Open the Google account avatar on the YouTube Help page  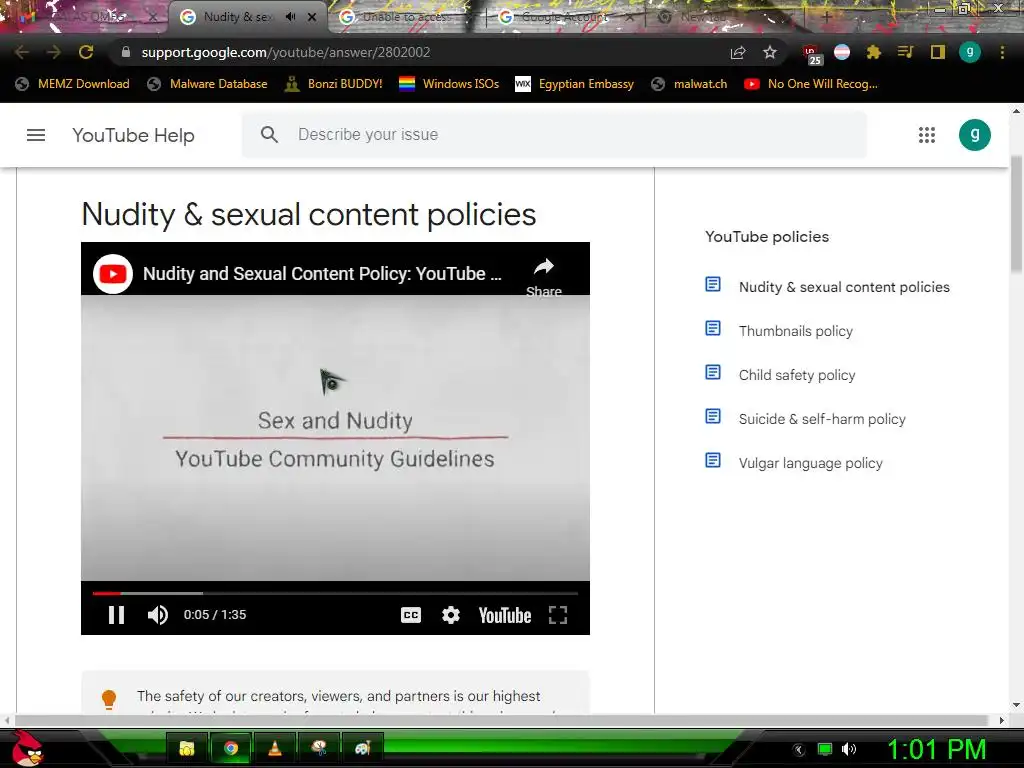pos(974,135)
